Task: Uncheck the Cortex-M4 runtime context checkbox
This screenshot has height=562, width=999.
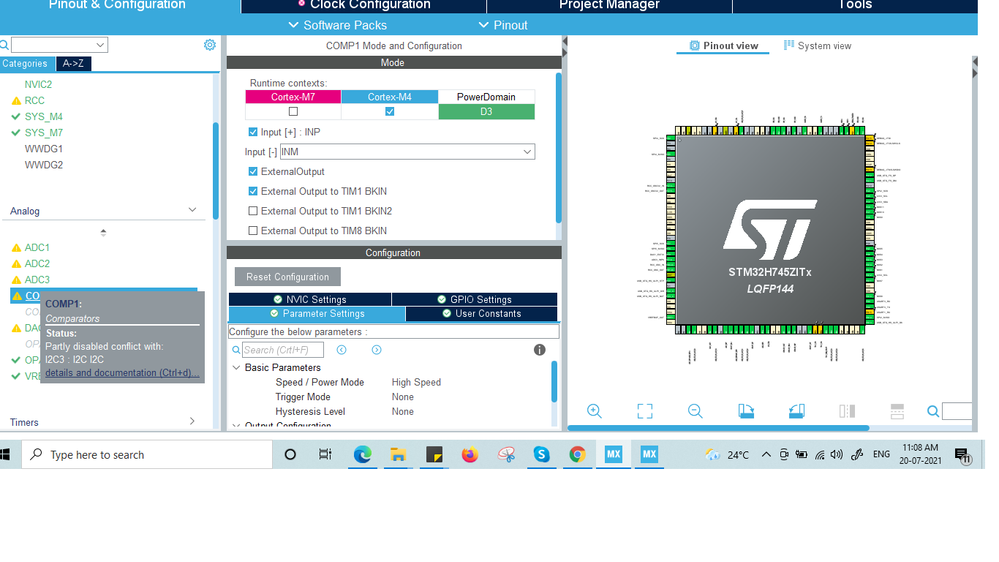Action: point(389,112)
